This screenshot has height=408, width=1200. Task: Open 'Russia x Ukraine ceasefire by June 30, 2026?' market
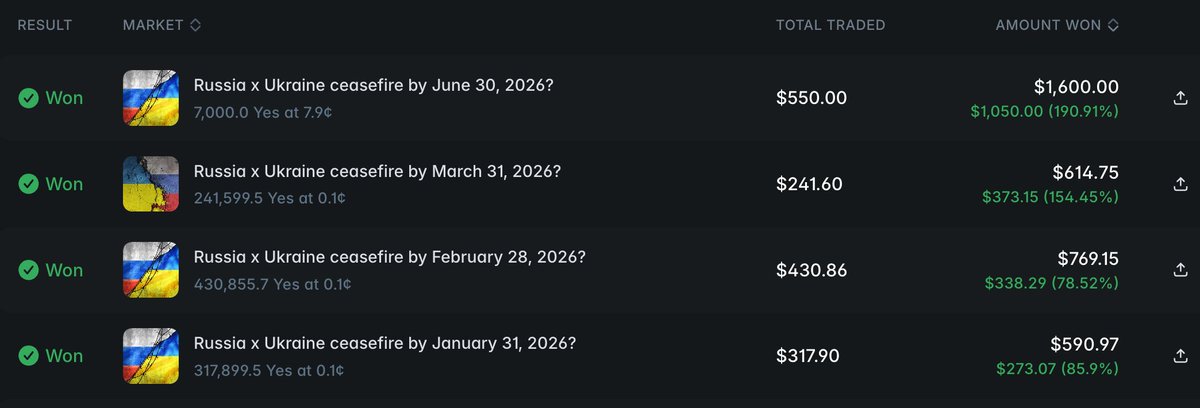[373, 86]
